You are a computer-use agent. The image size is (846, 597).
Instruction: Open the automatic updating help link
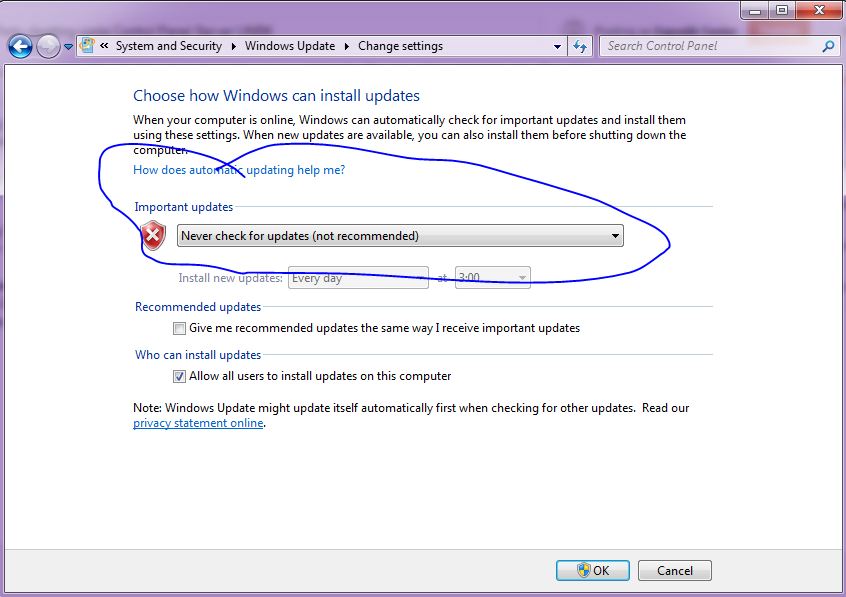pyautogui.click(x=239, y=170)
